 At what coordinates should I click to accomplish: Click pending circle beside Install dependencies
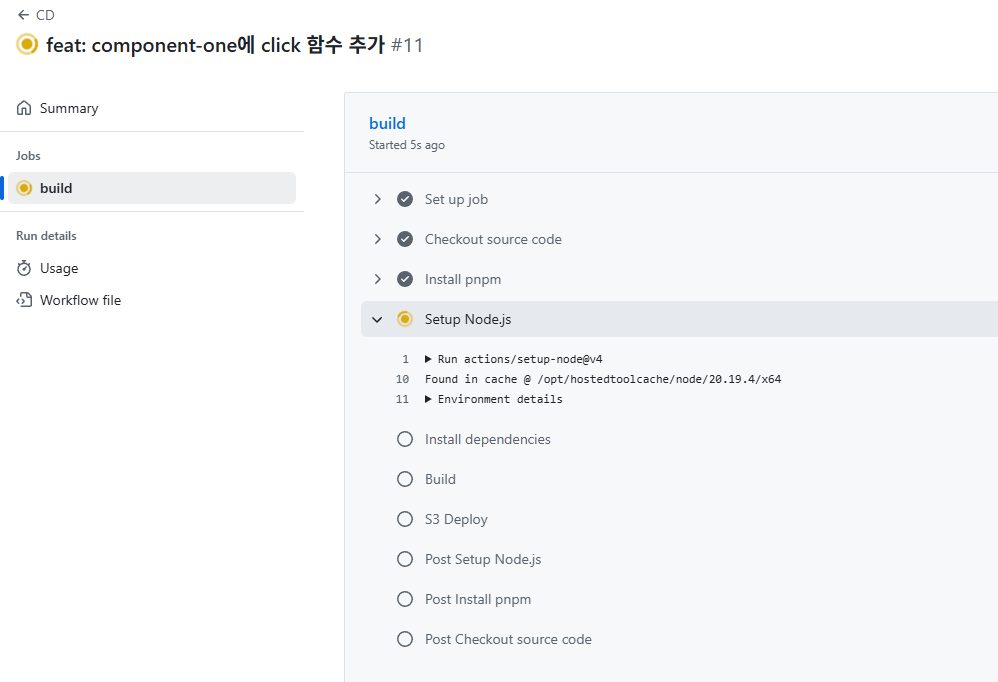405,439
